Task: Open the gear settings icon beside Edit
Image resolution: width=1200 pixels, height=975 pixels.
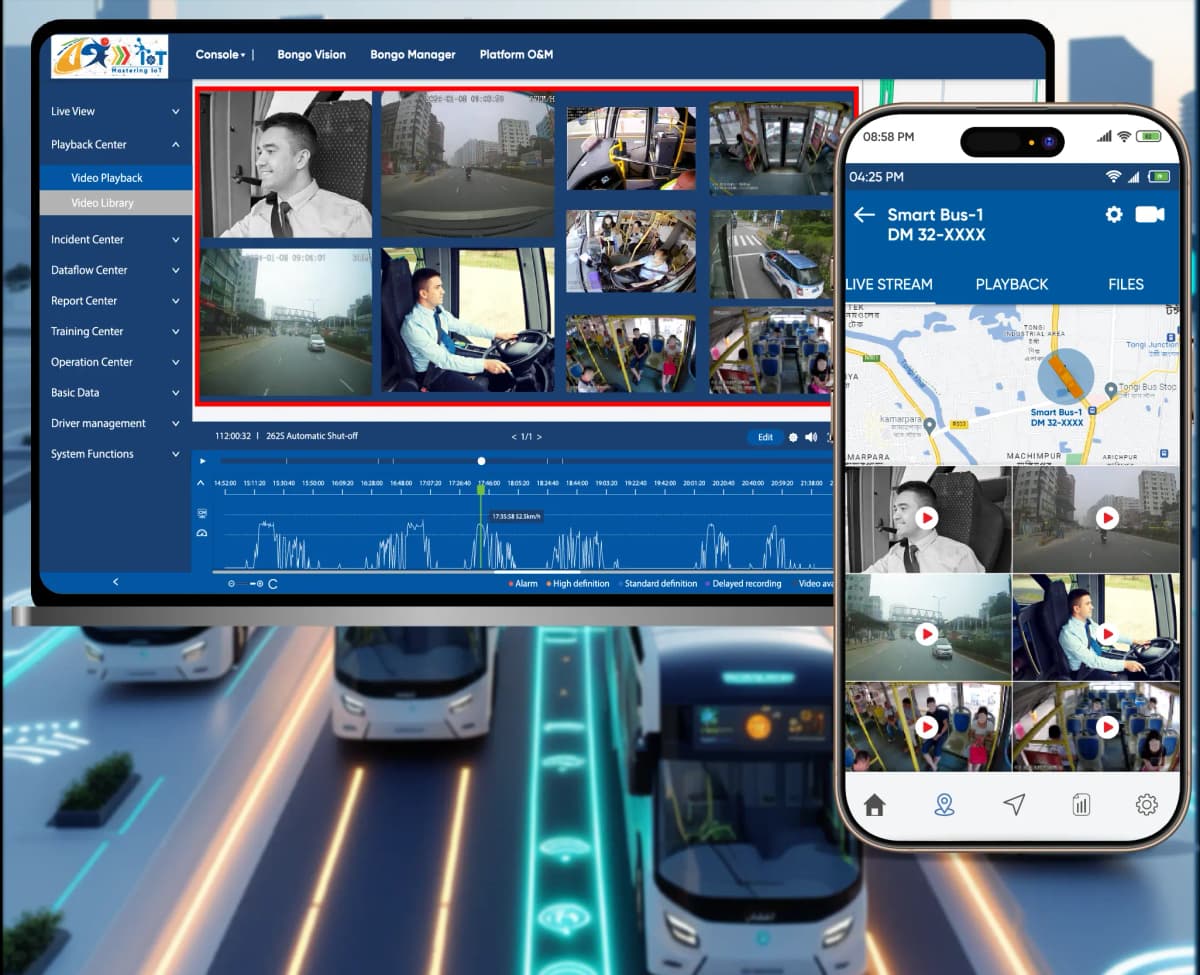Action: point(793,437)
